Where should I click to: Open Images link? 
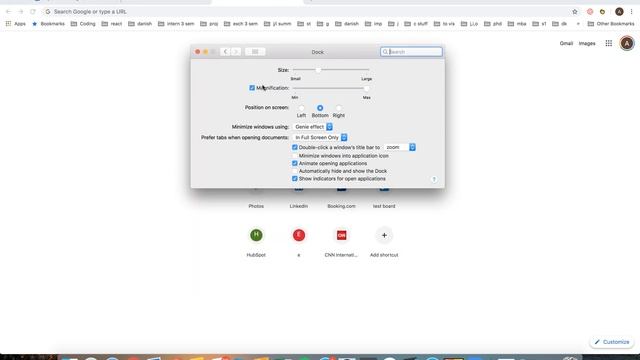[x=587, y=43]
